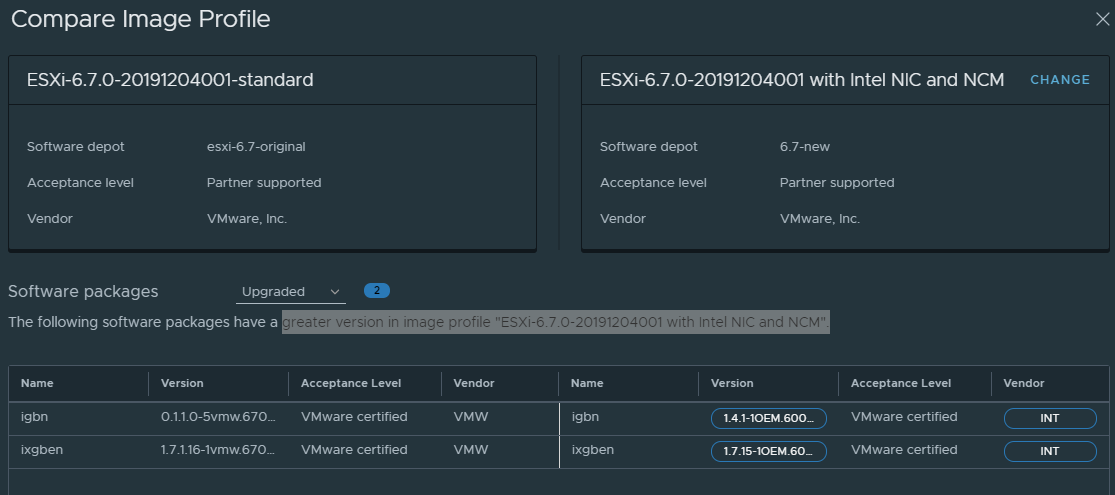Select the 1.7.15-1OEM version pill for ixgben
The image size is (1115, 495).
[768, 451]
